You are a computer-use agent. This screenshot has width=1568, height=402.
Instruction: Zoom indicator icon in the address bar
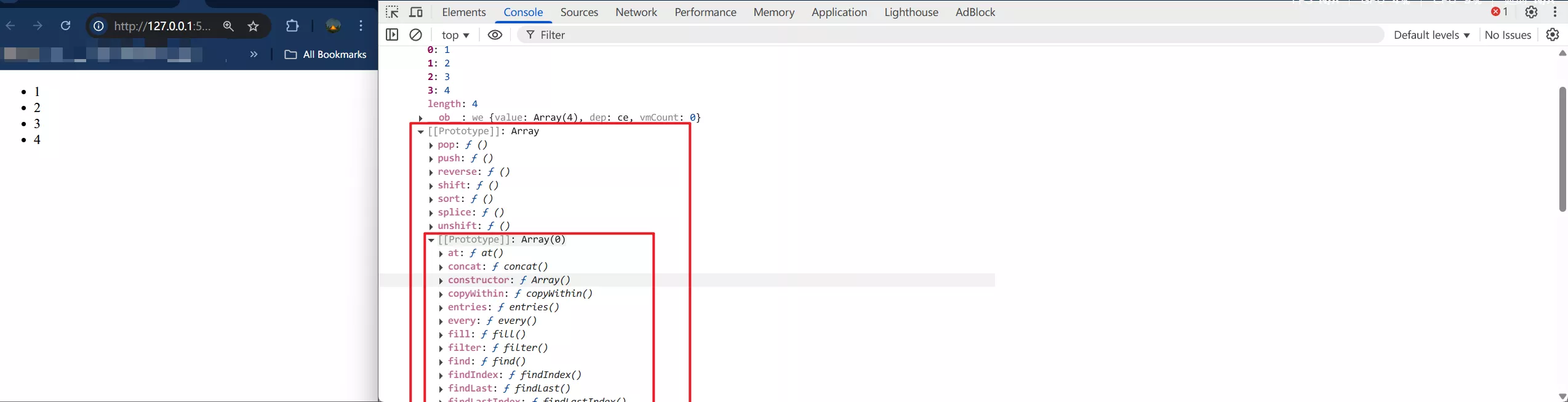coord(228,26)
